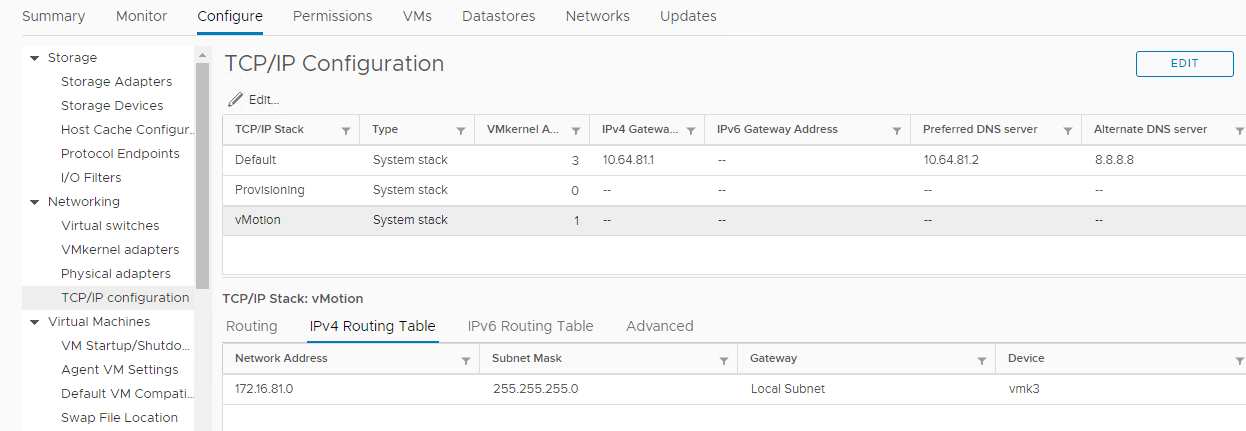This screenshot has width=1246, height=431.
Task: Open filter icon on Network Address column
Action: click(466, 360)
